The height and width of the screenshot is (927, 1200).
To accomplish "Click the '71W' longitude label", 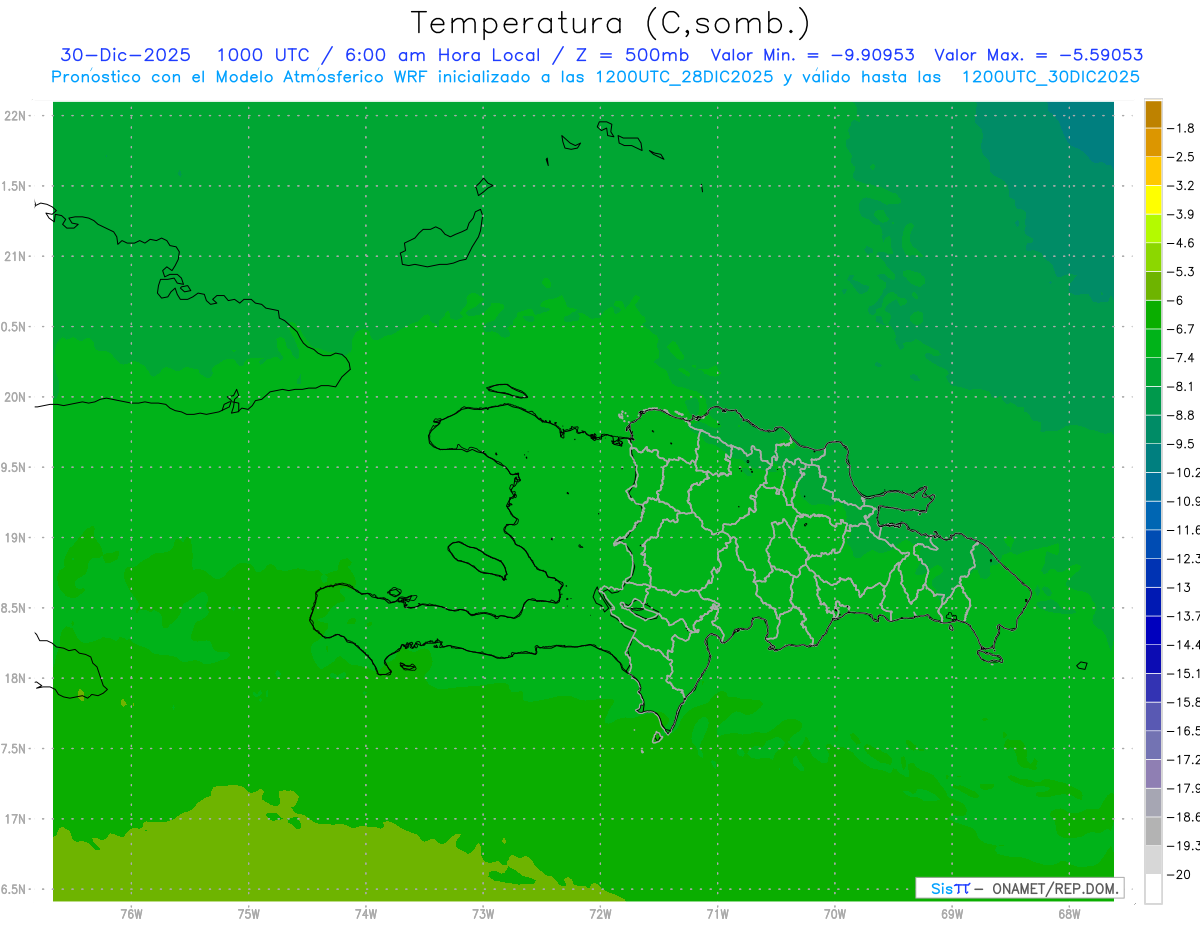I will (x=717, y=914).
